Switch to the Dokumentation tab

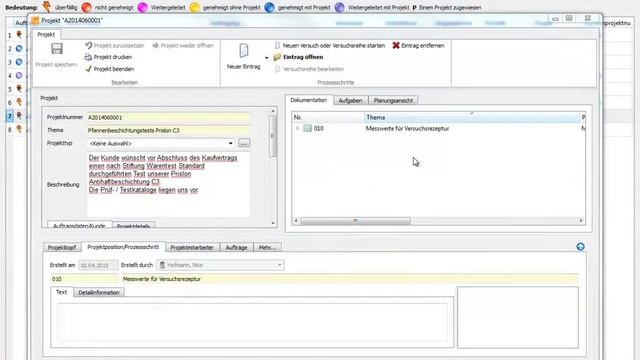[x=309, y=100]
